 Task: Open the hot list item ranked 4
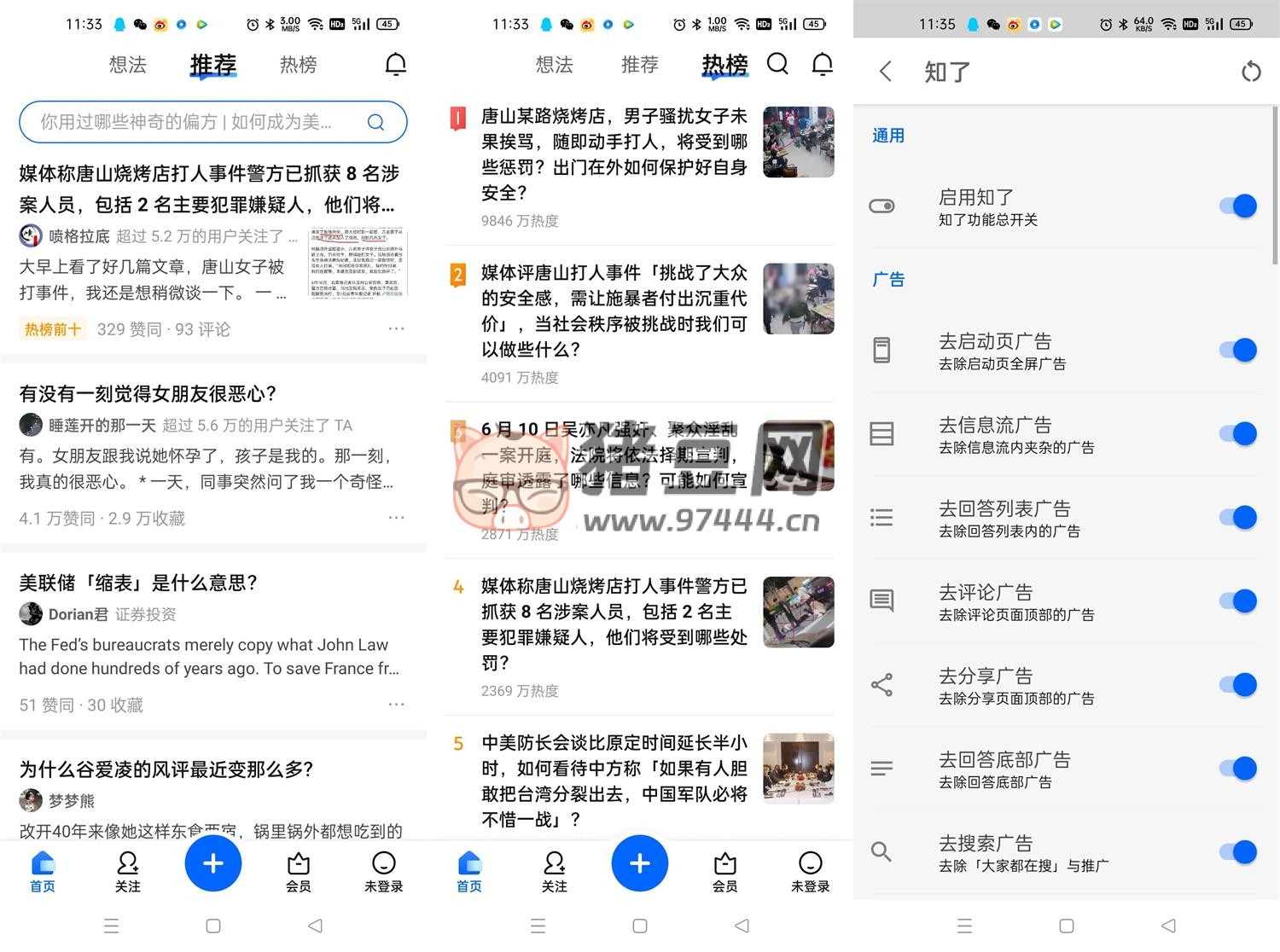click(x=614, y=624)
